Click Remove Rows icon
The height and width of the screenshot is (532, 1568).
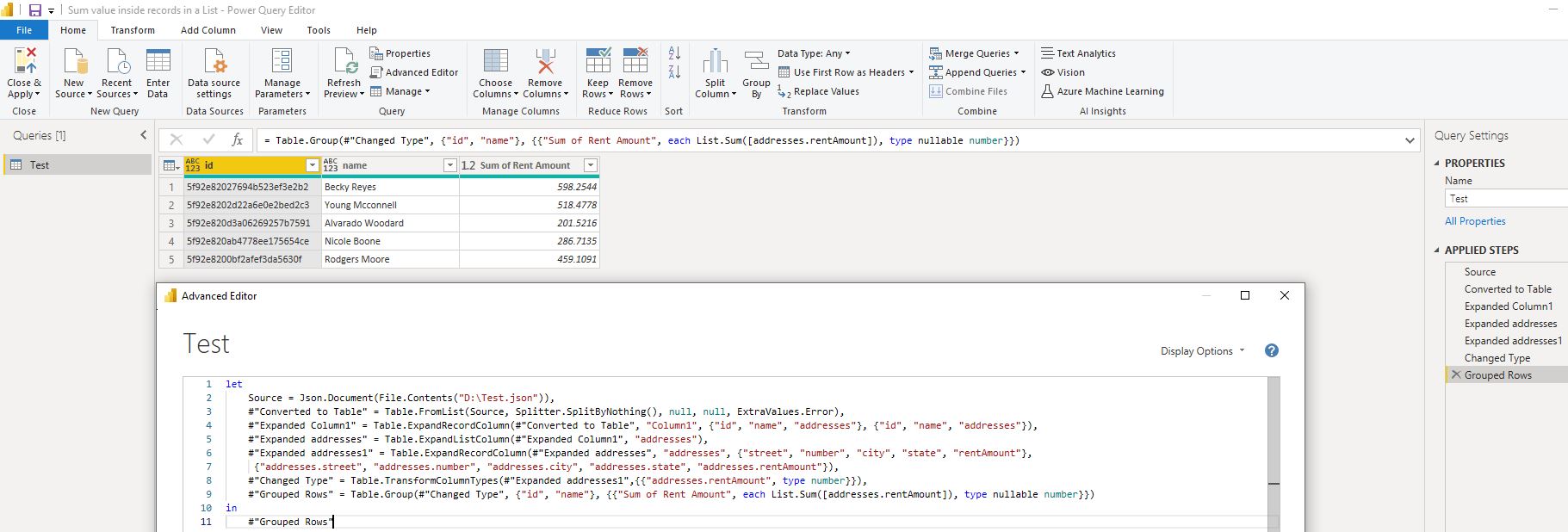click(x=635, y=62)
